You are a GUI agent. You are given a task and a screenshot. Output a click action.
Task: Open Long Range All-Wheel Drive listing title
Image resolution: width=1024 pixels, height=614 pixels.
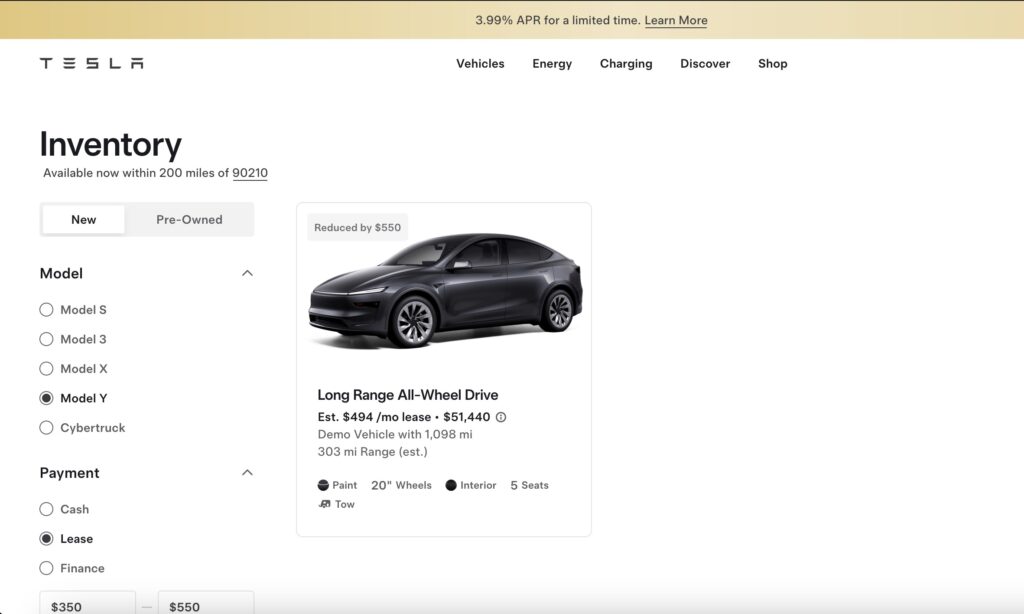(408, 395)
